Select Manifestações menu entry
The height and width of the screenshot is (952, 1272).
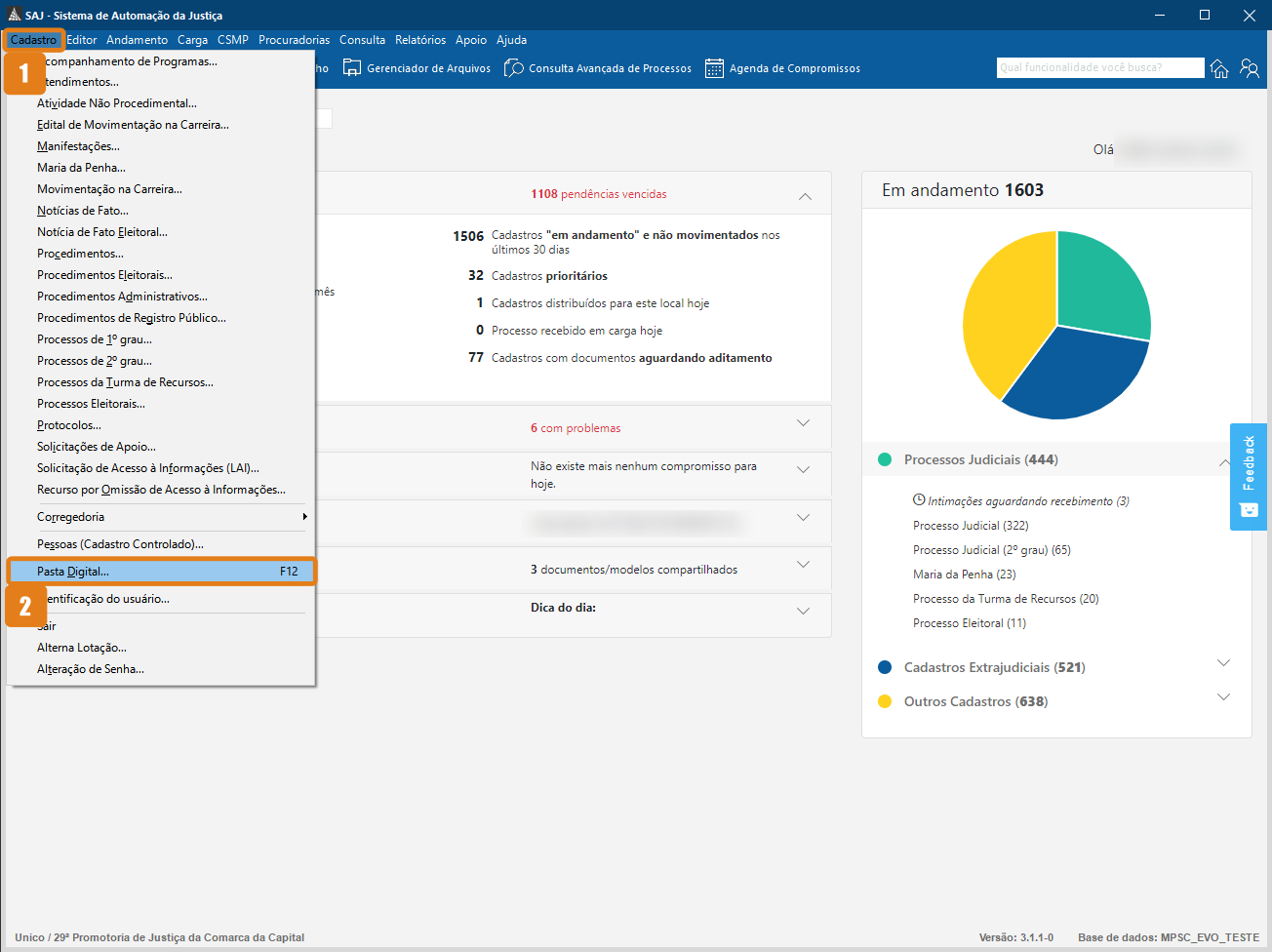pos(161,146)
